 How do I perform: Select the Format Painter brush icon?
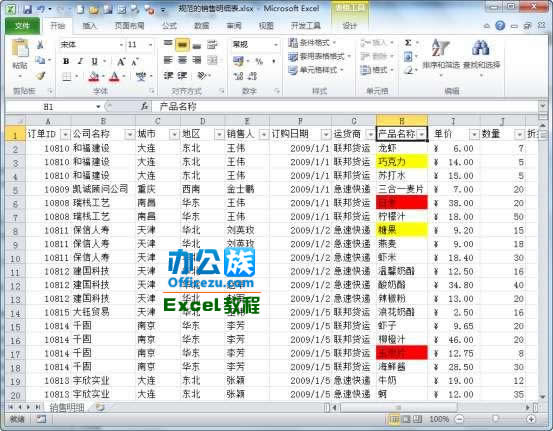pos(41,75)
